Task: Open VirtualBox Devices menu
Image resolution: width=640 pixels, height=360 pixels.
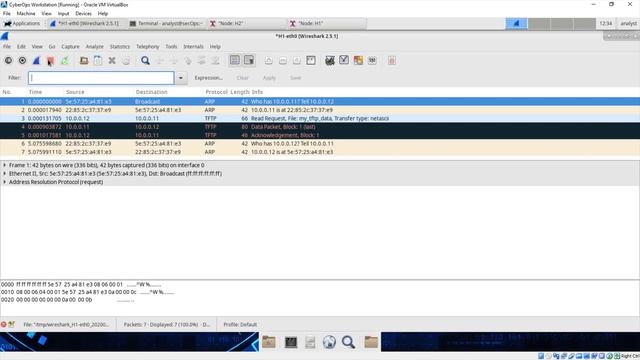Action: point(83,13)
